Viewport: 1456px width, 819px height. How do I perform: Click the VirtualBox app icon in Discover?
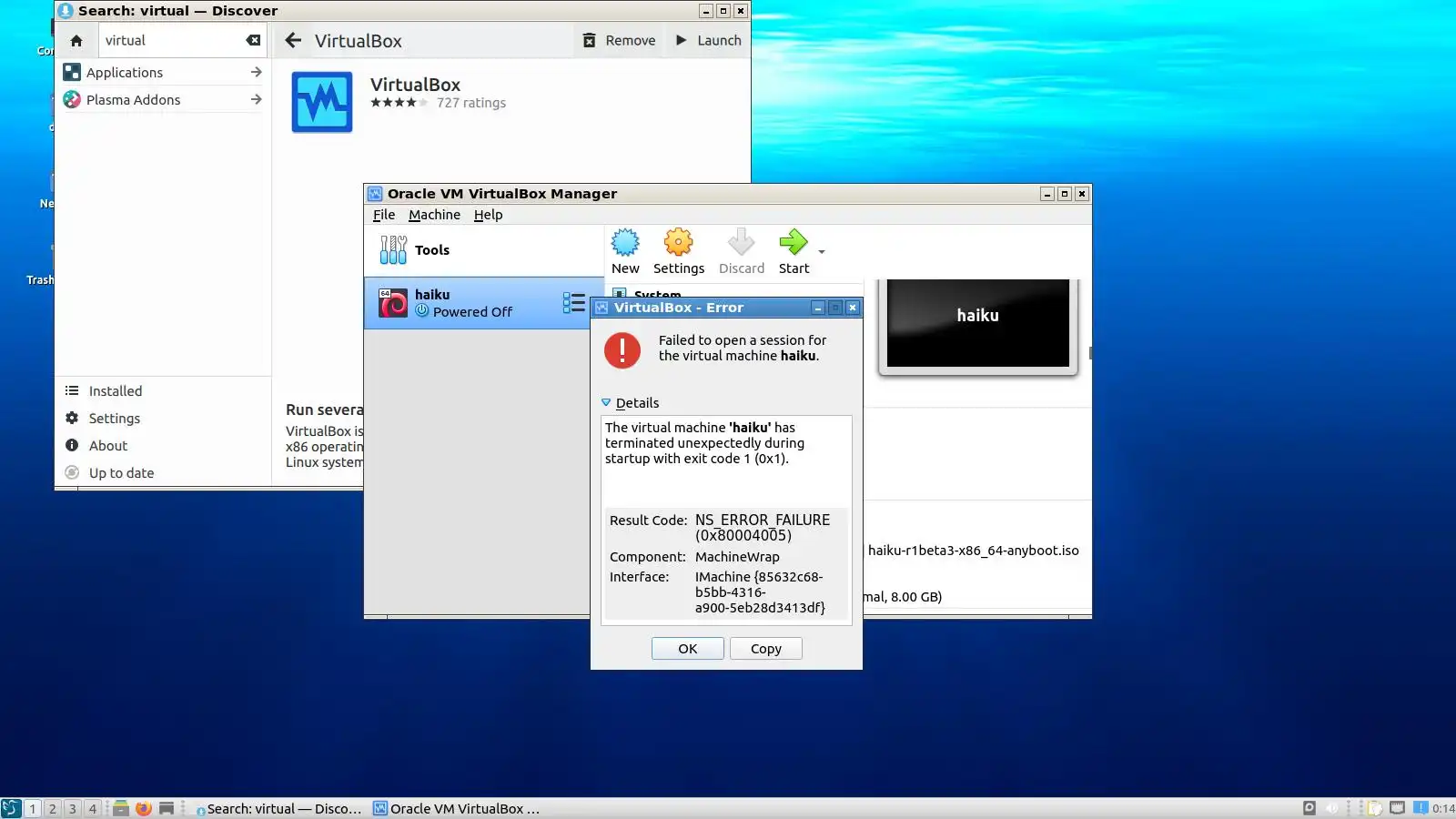[x=322, y=102]
